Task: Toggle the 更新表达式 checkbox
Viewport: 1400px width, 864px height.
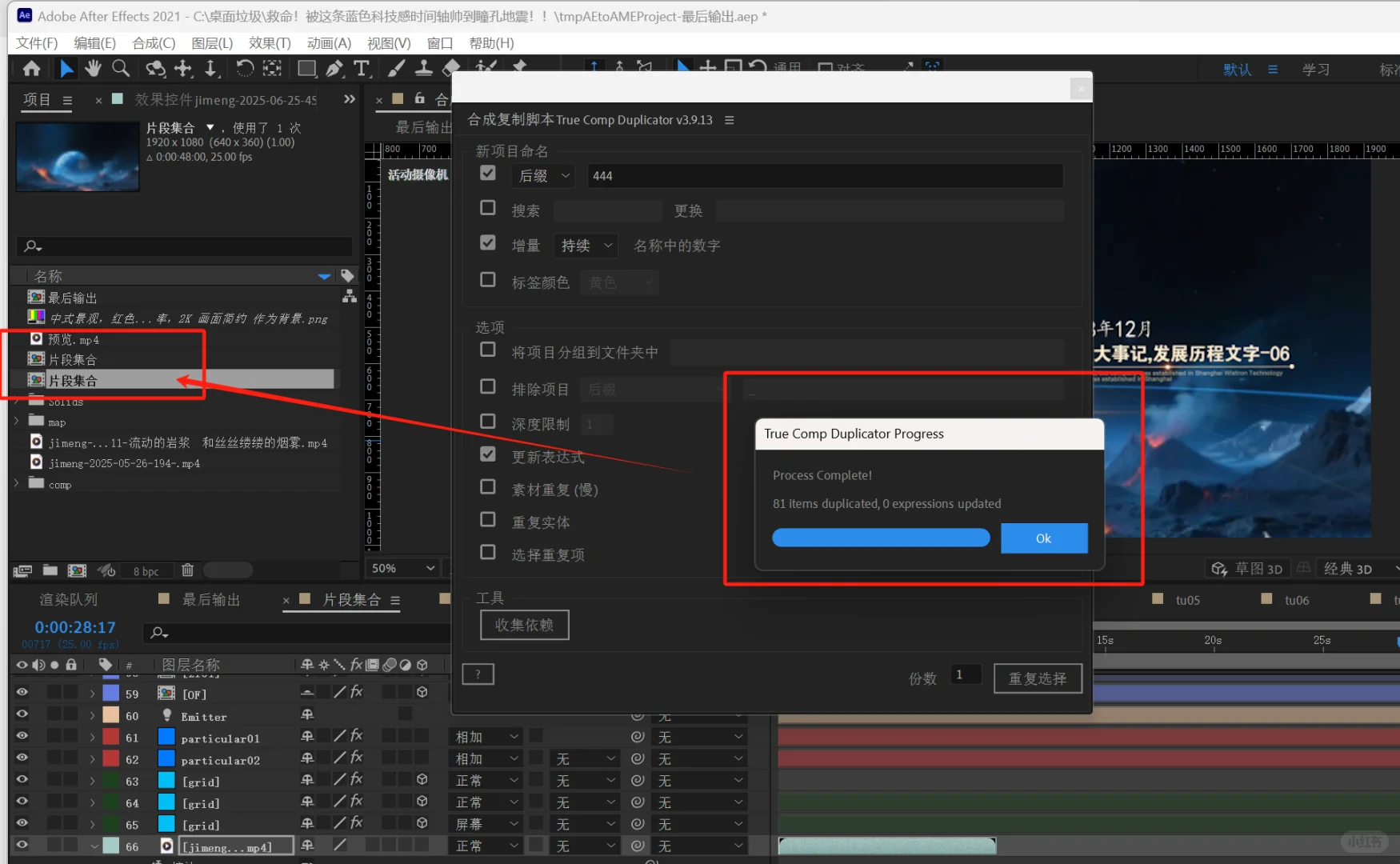Action: point(487,454)
